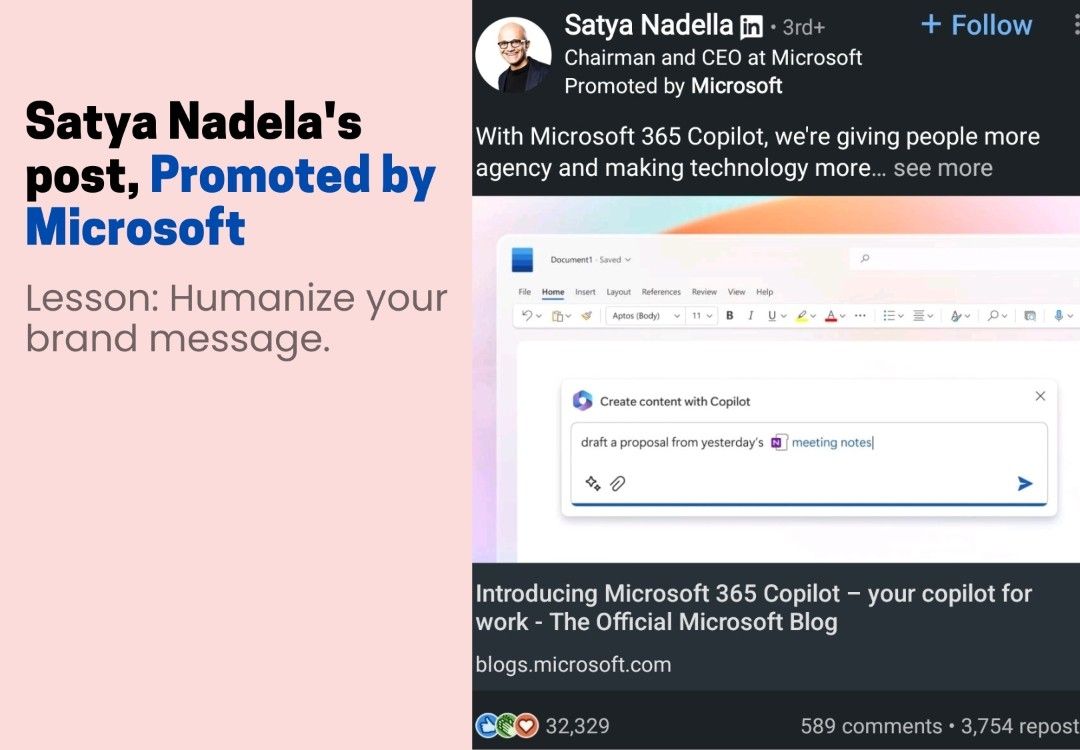1080x750 pixels.
Task: Open the Insert ribbon tab
Action: 585,292
